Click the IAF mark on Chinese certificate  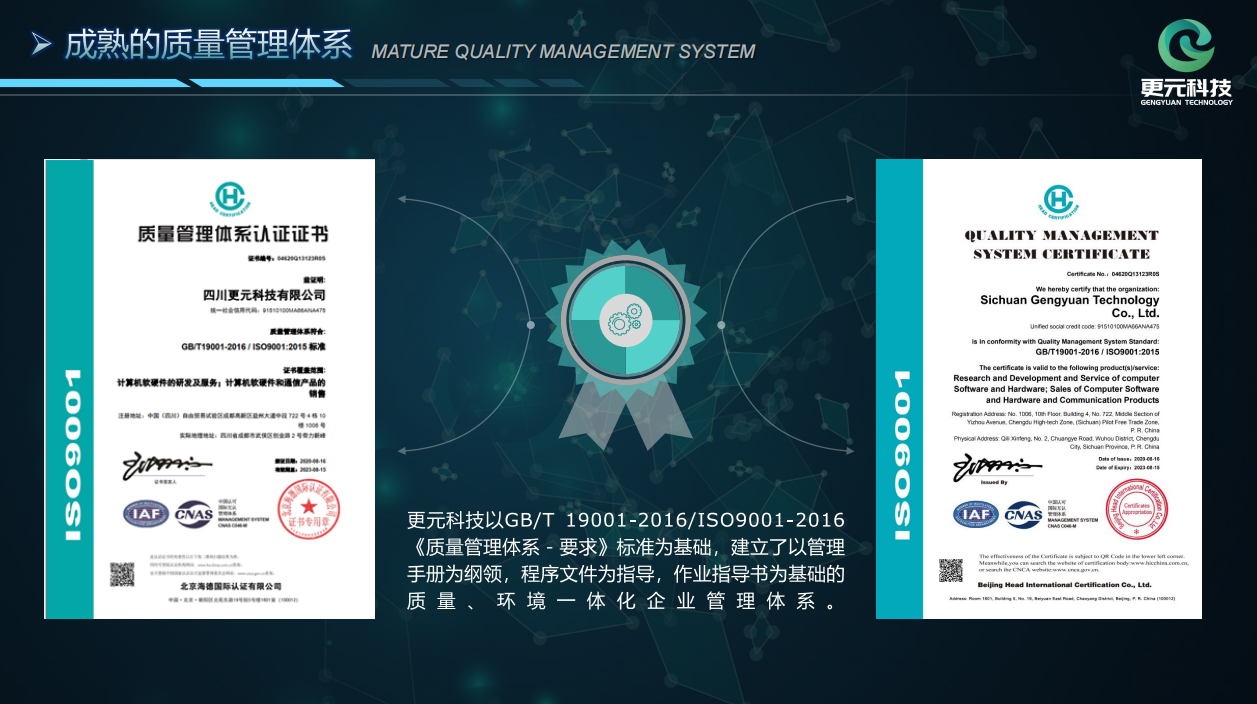click(146, 514)
